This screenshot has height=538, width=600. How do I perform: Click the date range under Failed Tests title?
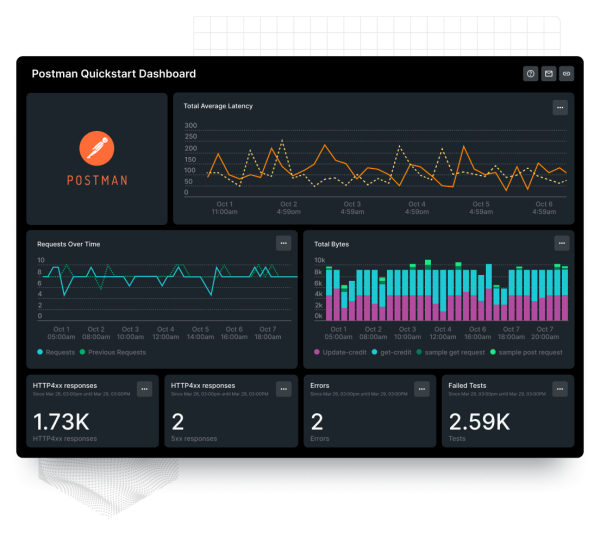(x=497, y=394)
